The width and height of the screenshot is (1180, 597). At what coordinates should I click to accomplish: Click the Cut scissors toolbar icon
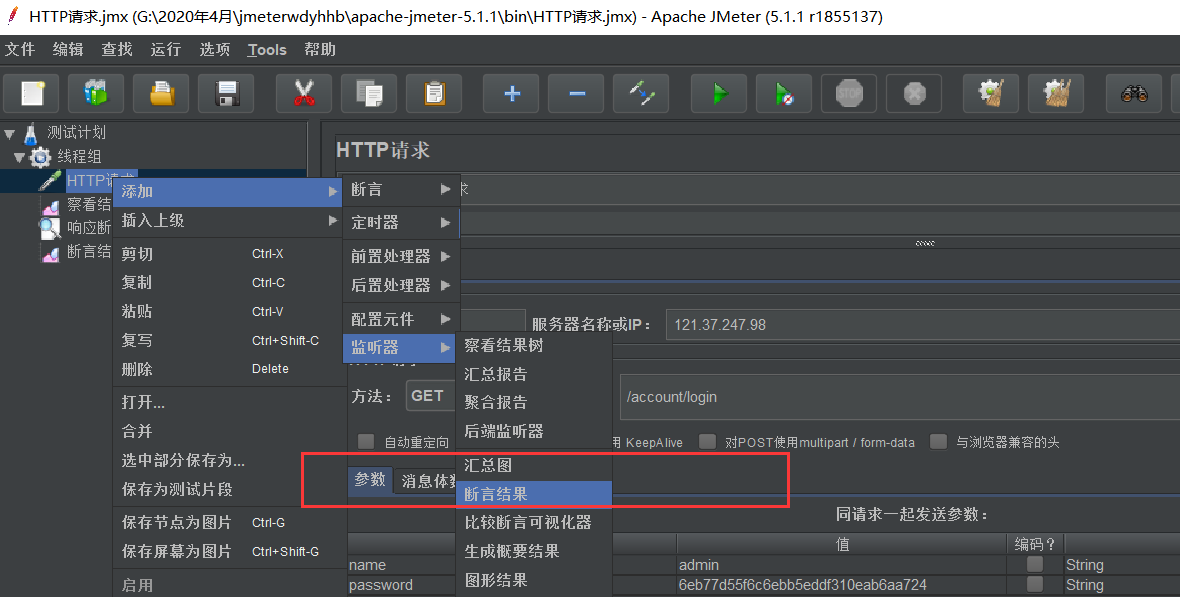pyautogui.click(x=304, y=93)
